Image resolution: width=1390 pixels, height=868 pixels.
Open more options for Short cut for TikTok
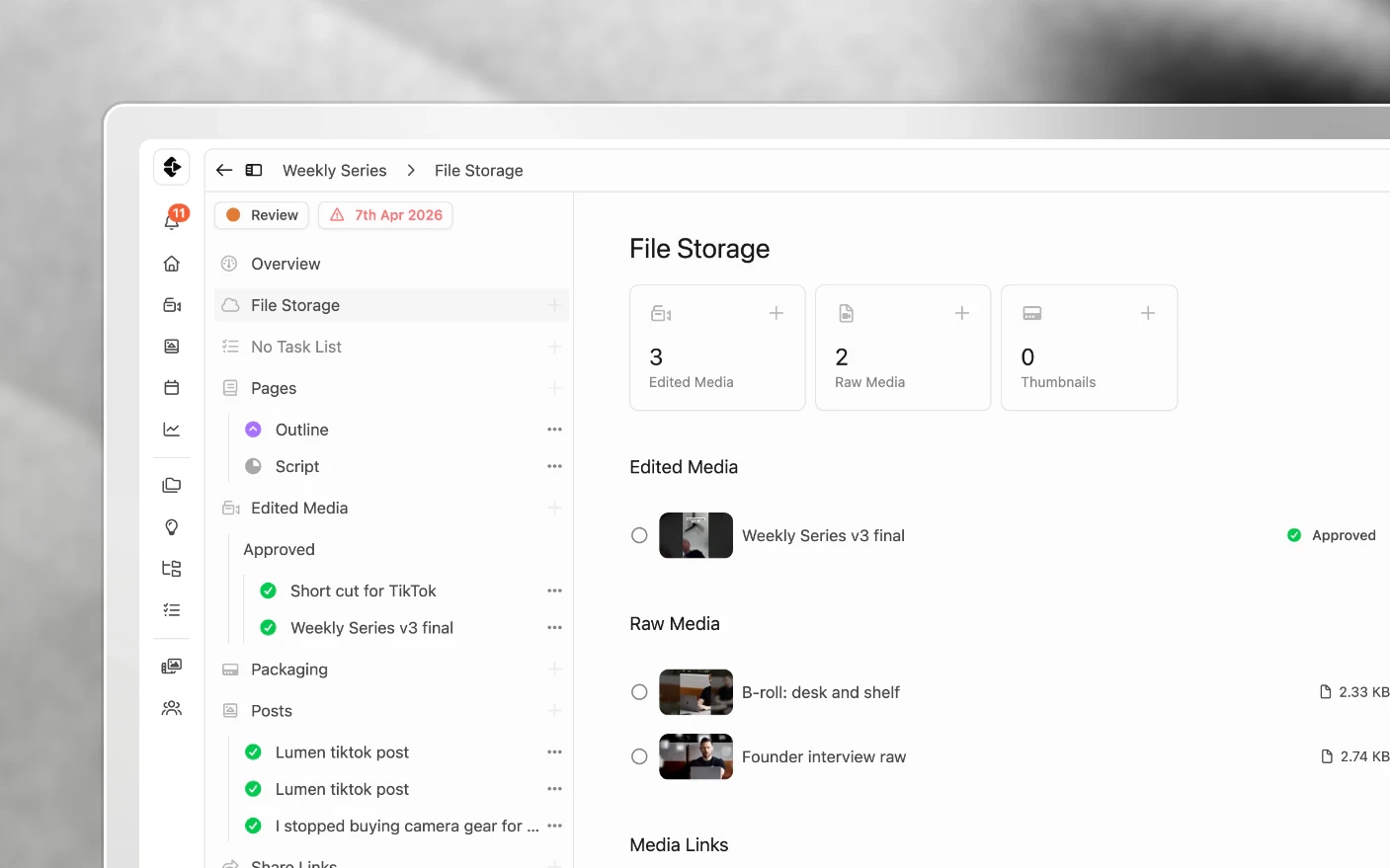(554, 591)
